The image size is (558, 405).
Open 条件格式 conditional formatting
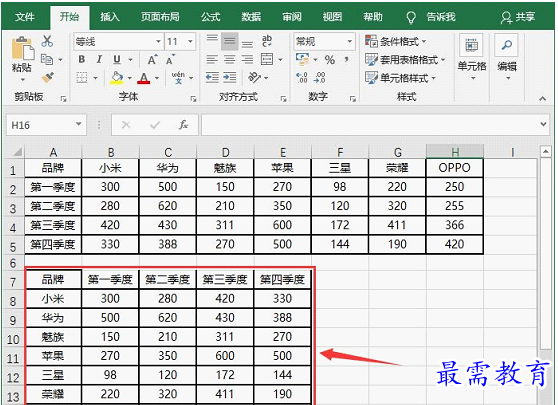click(395, 41)
